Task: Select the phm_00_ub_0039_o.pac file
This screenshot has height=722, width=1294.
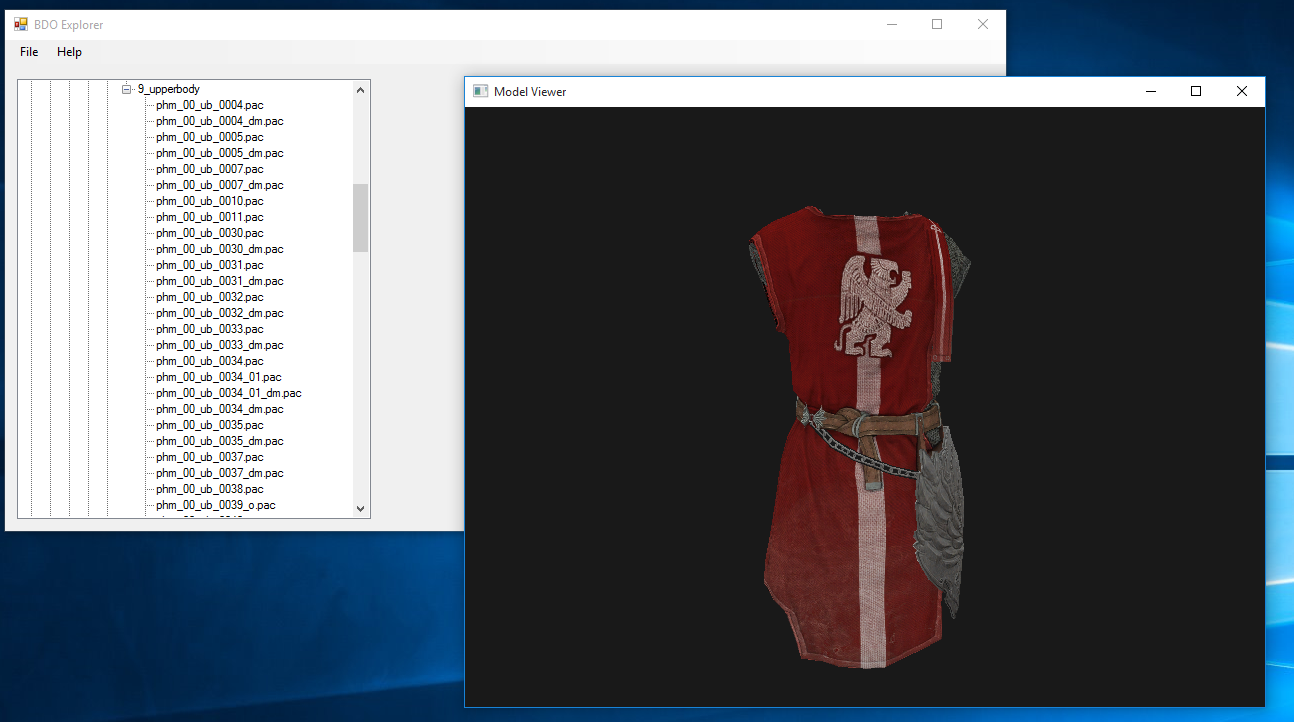Action: (215, 505)
